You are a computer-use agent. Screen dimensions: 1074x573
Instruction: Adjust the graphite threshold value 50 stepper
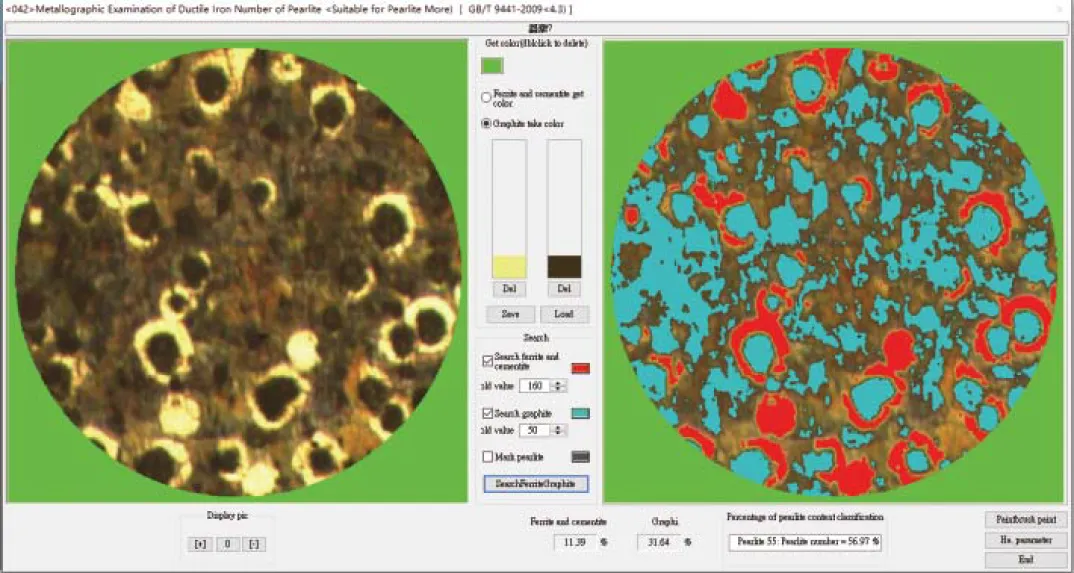pos(559,431)
